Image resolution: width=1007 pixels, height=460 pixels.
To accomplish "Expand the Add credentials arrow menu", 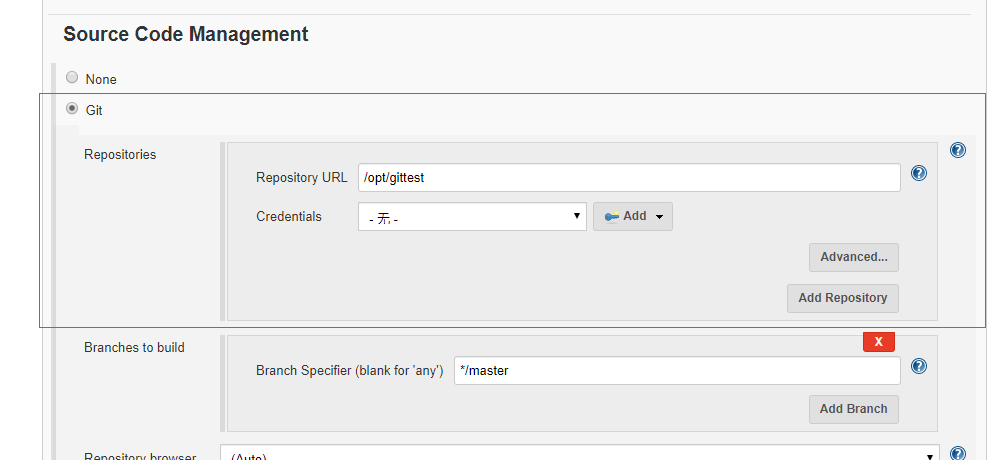I will tap(659, 217).
